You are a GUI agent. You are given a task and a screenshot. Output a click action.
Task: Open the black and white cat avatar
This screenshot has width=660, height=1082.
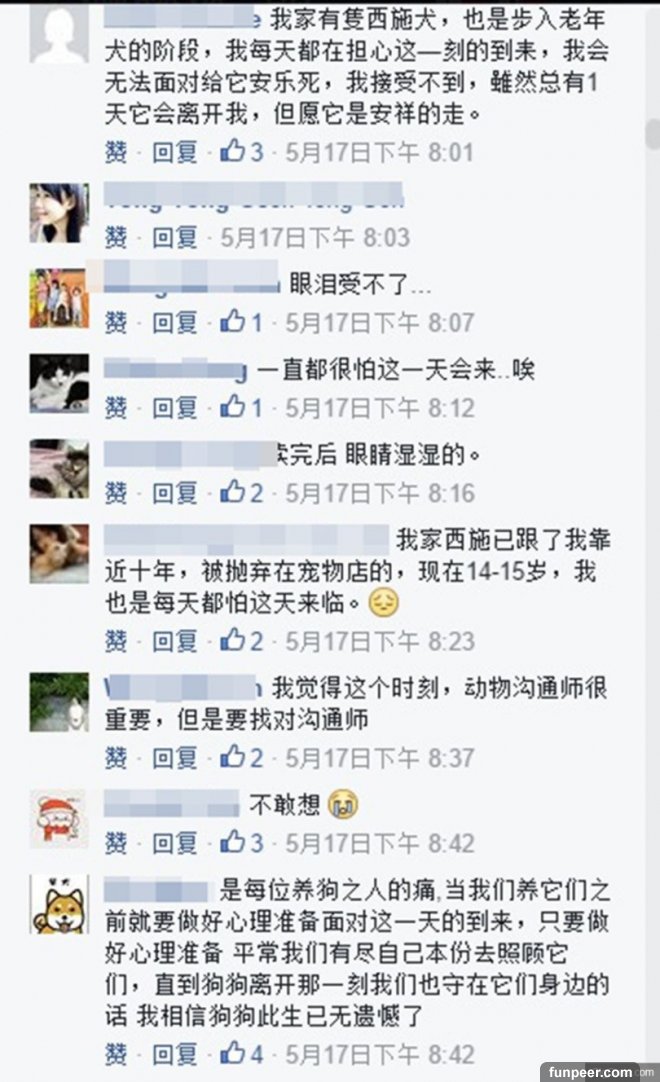[59, 384]
